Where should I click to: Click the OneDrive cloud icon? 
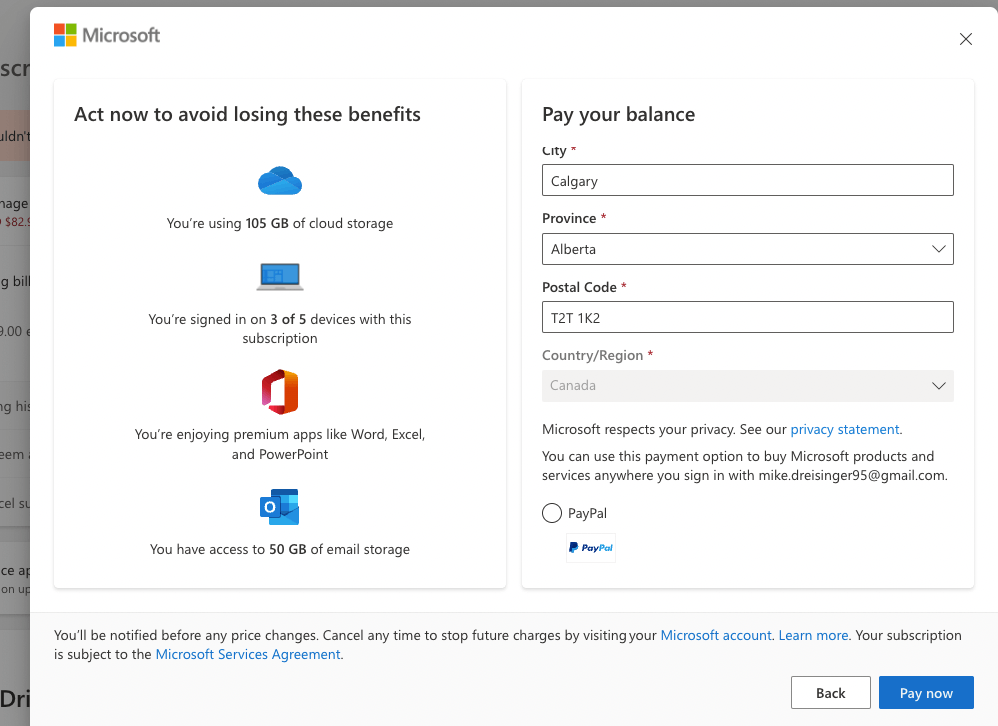(280, 181)
